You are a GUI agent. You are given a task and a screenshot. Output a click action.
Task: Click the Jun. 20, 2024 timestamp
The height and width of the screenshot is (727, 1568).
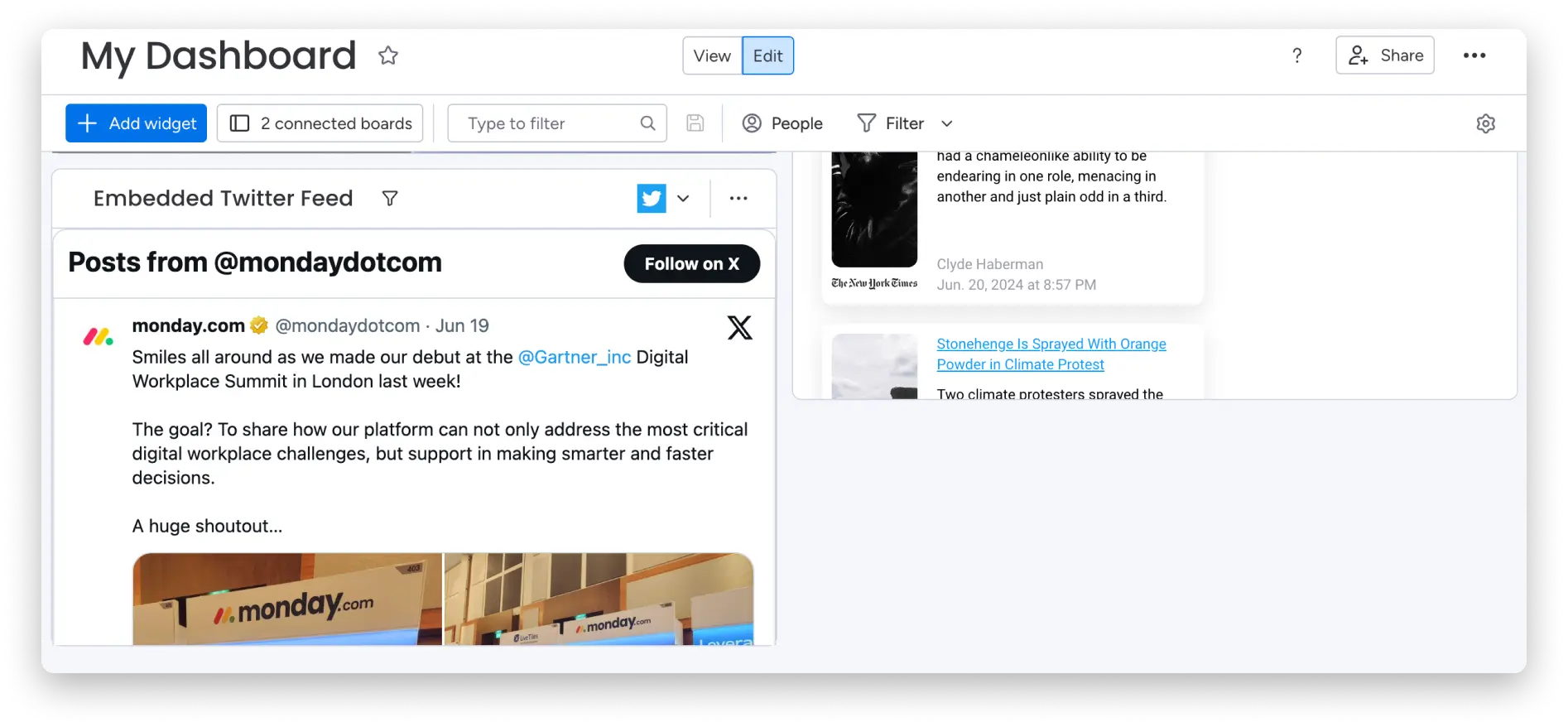point(1017,285)
